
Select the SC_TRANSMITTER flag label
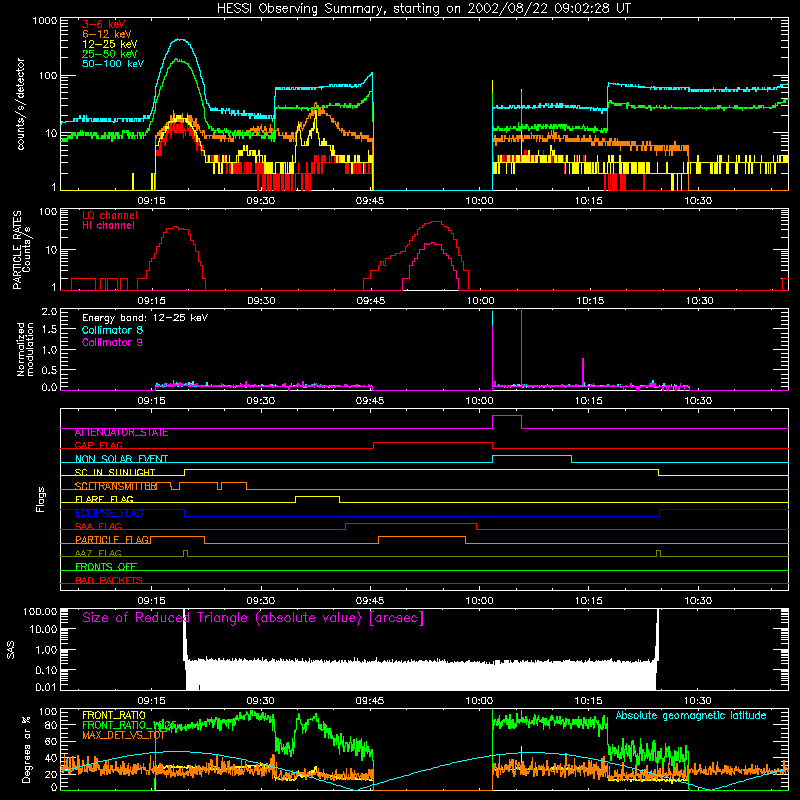tap(116, 486)
